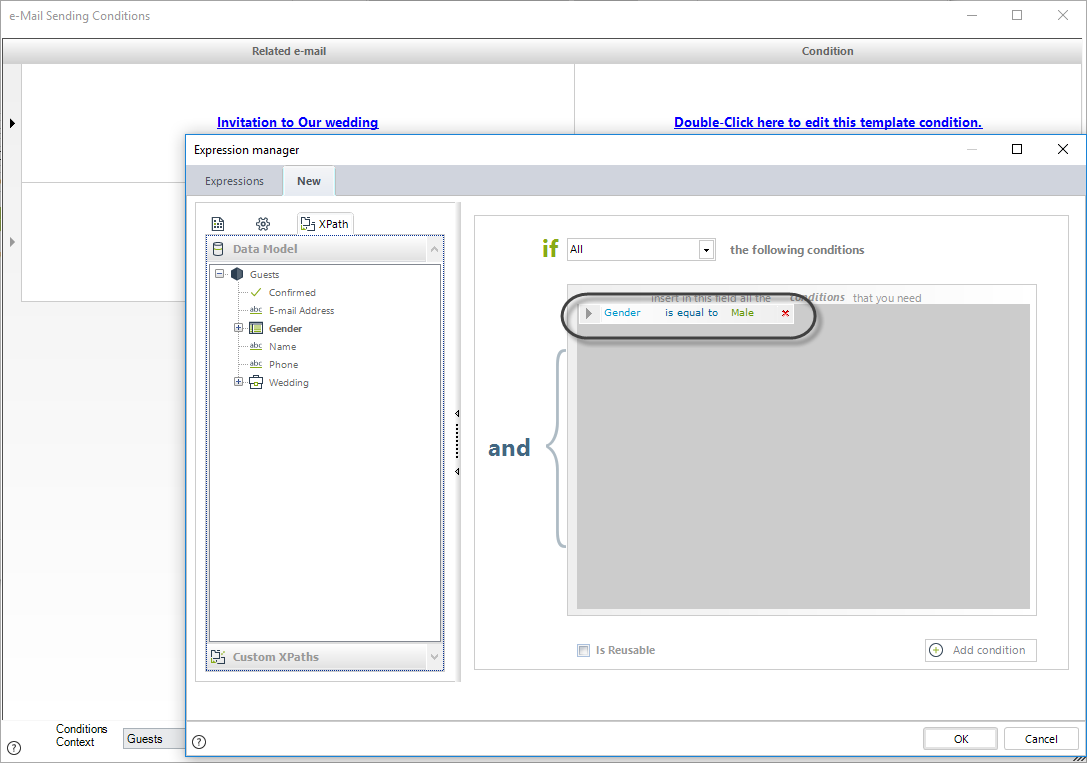Collapse the Guests tree node

point(220,274)
